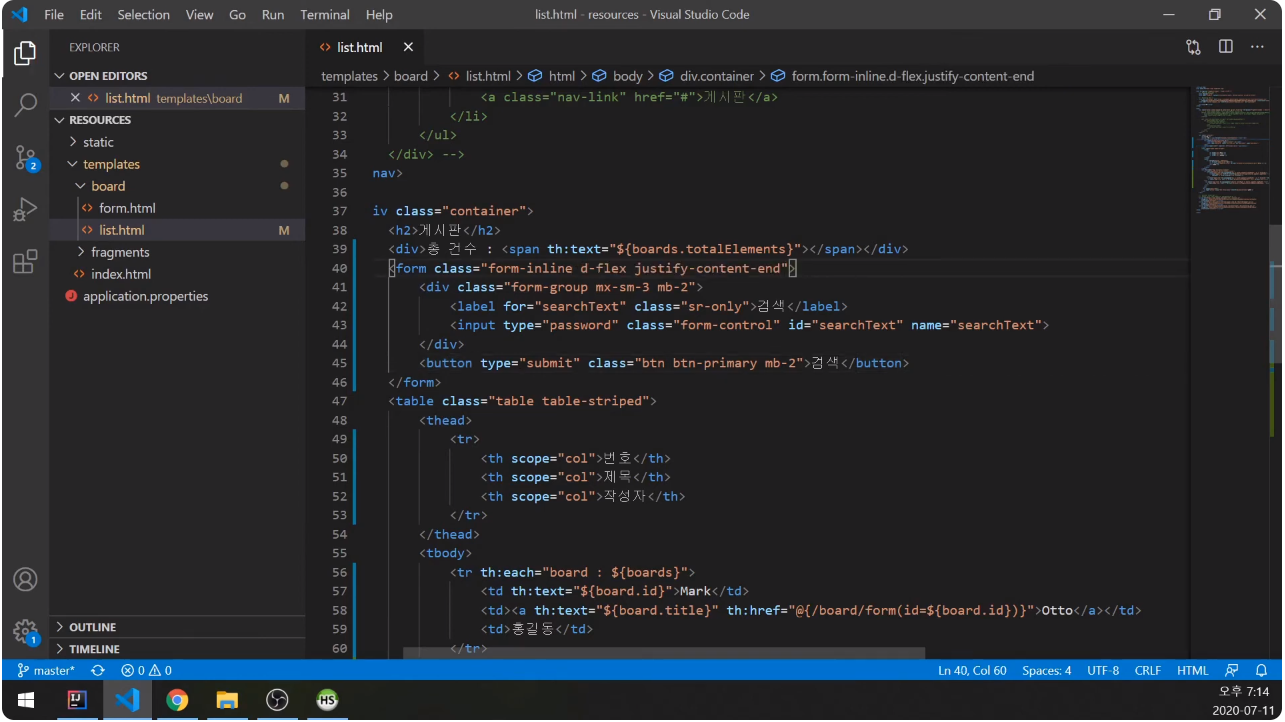This screenshot has width=1285, height=722.
Task: Click the Synchronize Changes status bar icon
Action: click(98, 670)
